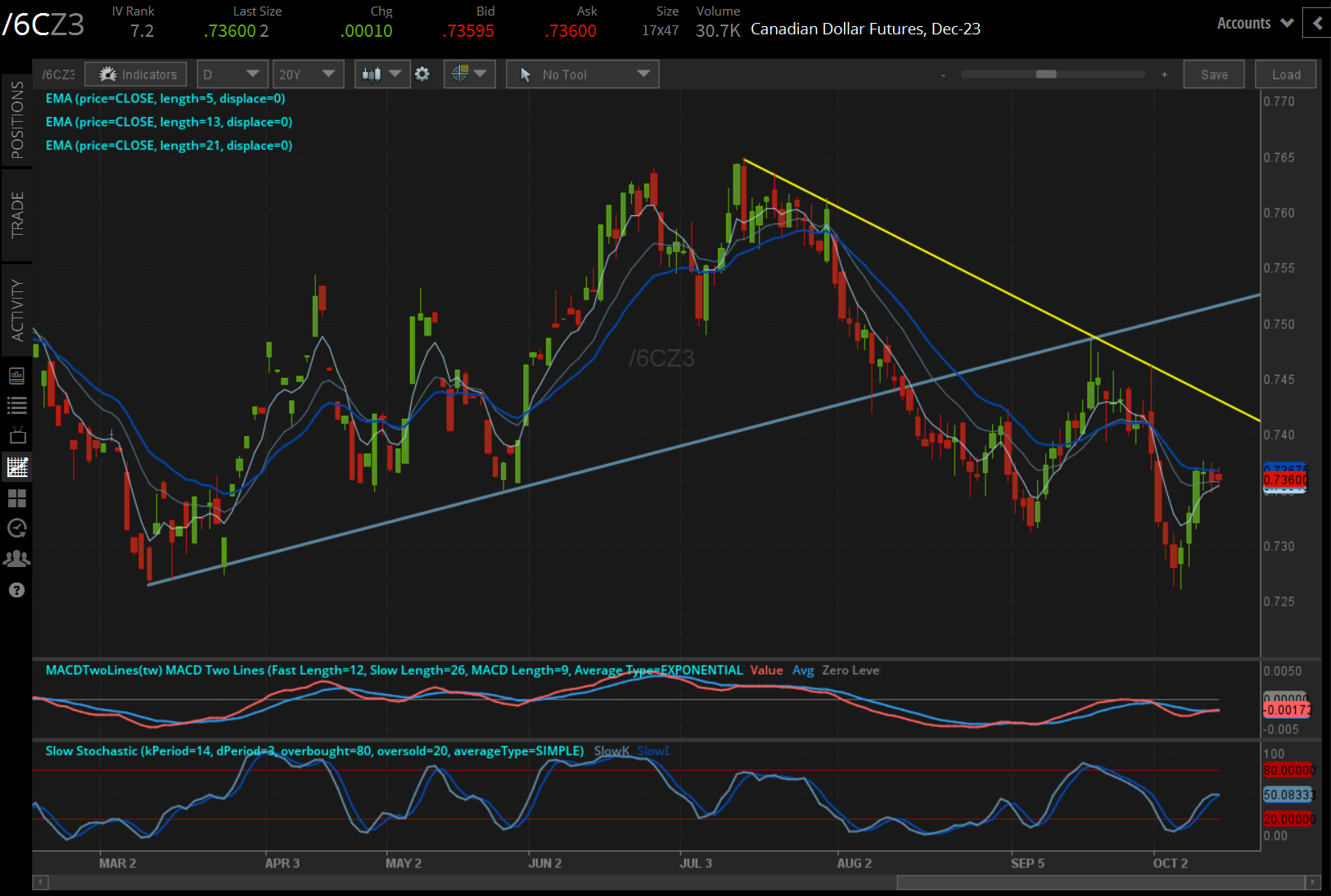This screenshot has width=1331, height=896.
Task: Open the bar-chart book icon in sidebar
Action: (x=16, y=376)
